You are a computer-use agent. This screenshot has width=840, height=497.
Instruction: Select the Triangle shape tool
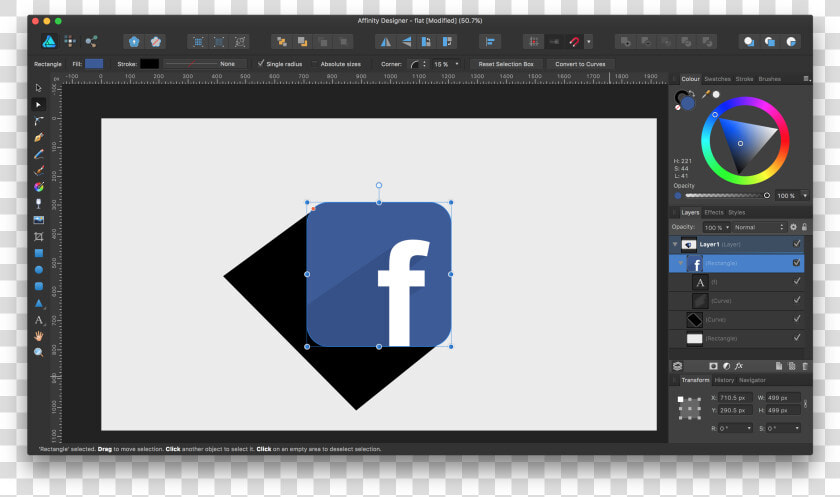tap(39, 303)
